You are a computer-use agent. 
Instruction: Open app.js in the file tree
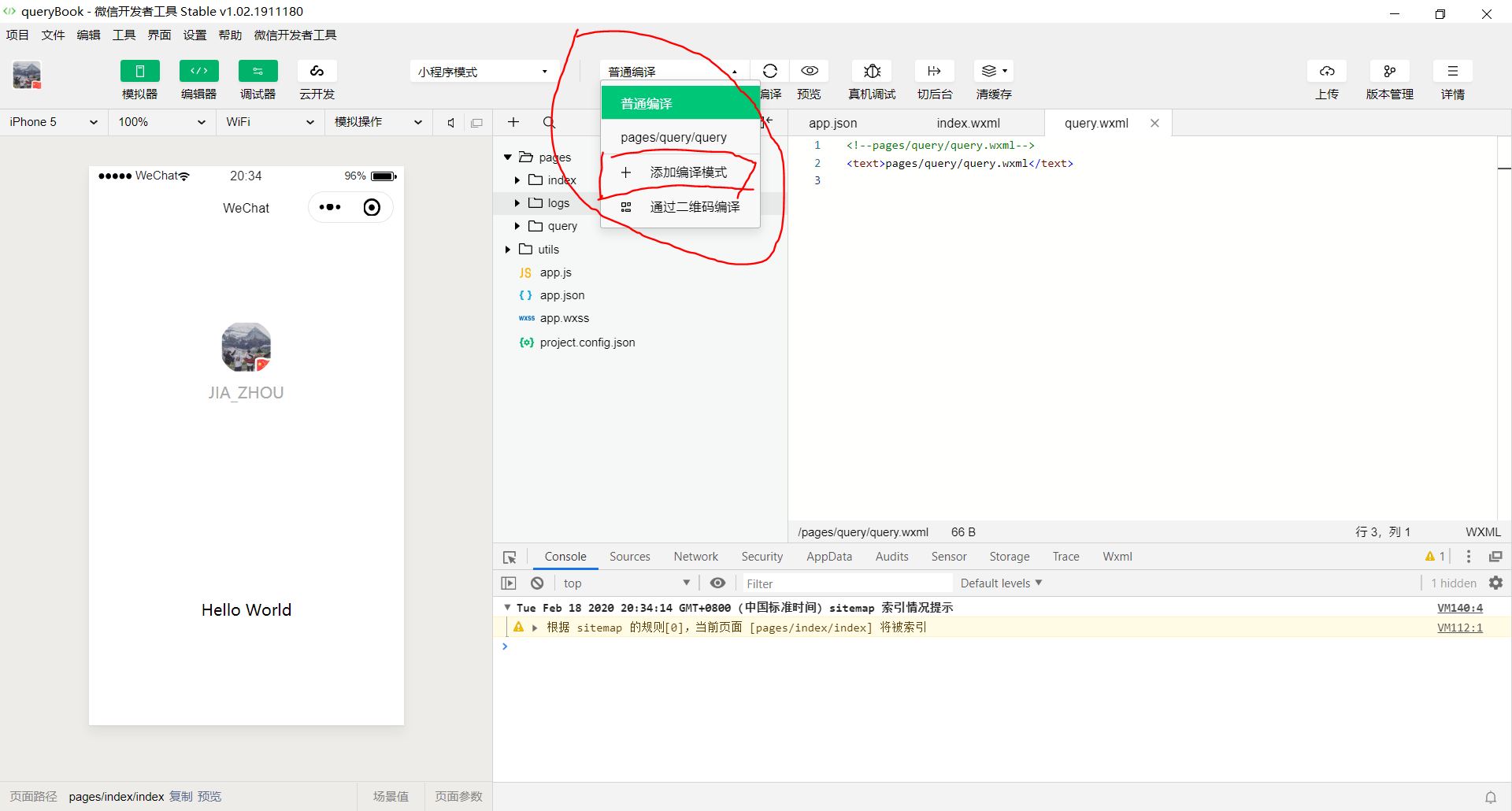coord(556,272)
